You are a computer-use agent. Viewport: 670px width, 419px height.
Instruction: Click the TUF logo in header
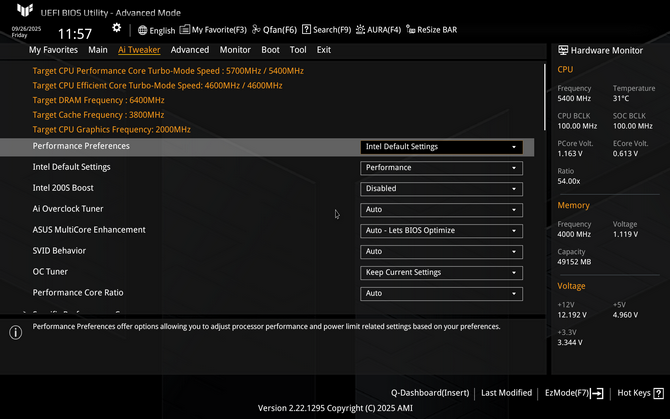pos(25,10)
